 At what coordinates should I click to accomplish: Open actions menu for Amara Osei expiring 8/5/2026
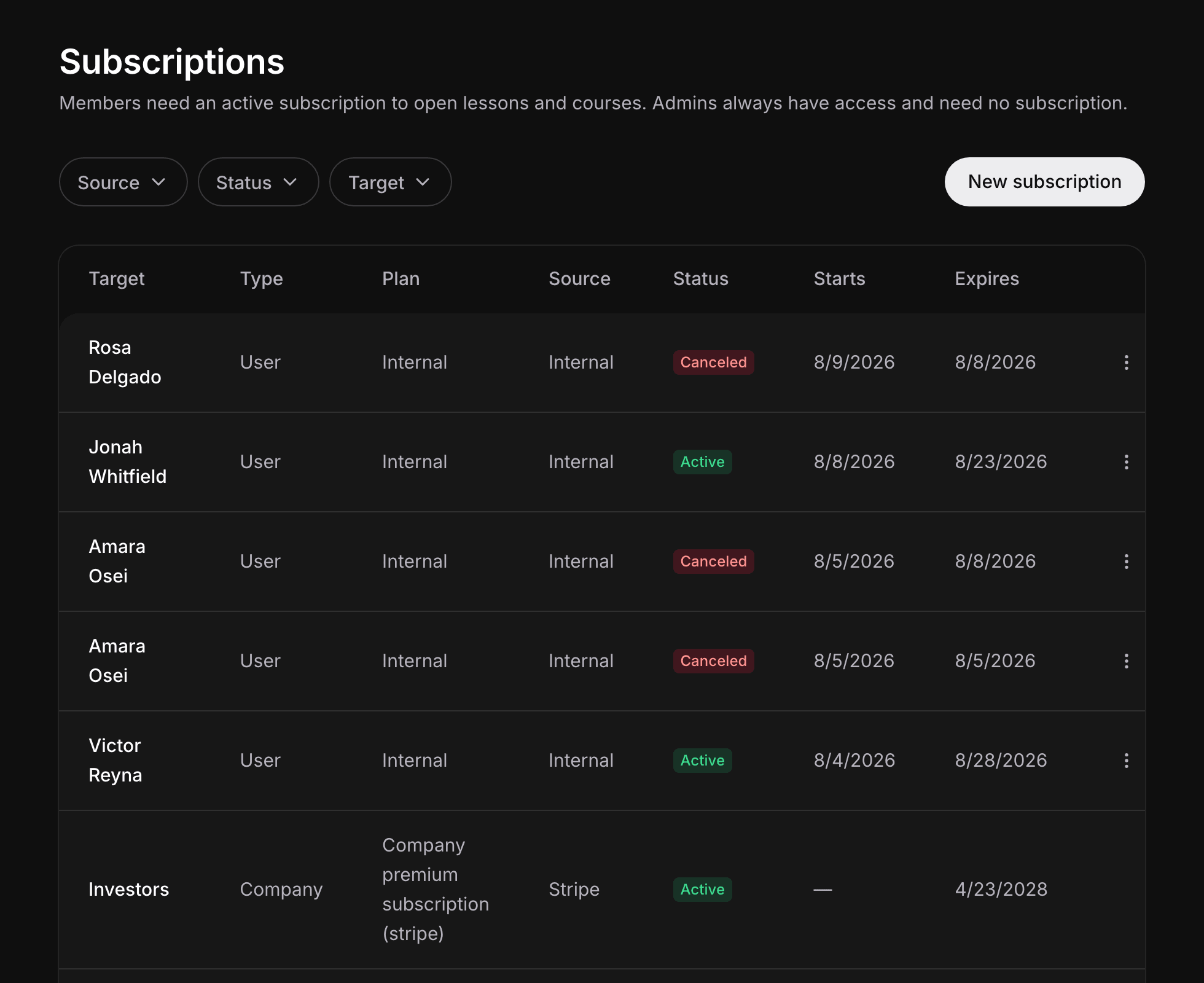pos(1126,661)
